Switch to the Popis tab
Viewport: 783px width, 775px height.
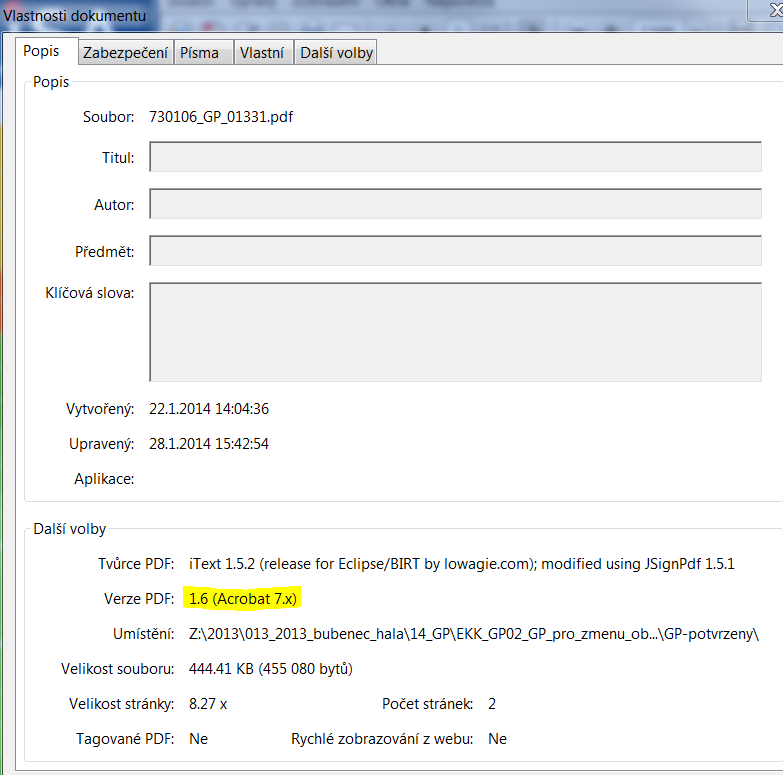pyautogui.click(x=42, y=51)
